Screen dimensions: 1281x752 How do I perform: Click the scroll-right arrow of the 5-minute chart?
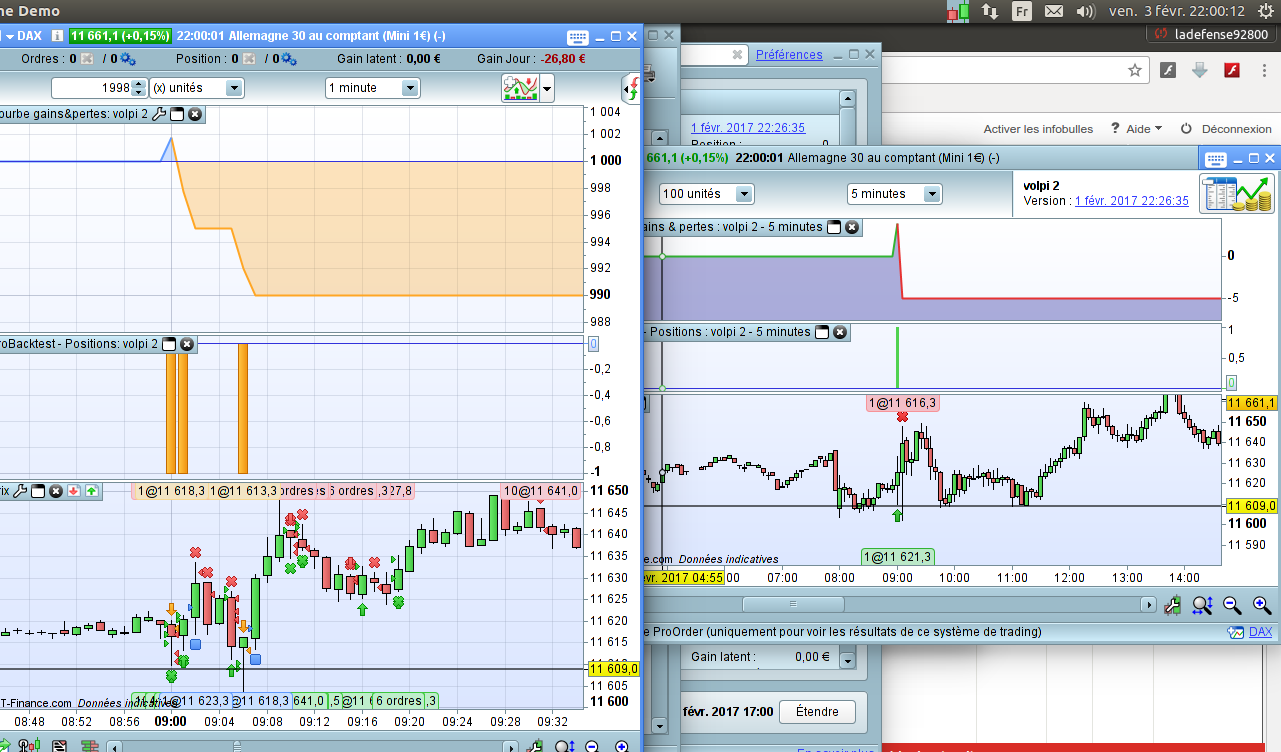(1149, 604)
